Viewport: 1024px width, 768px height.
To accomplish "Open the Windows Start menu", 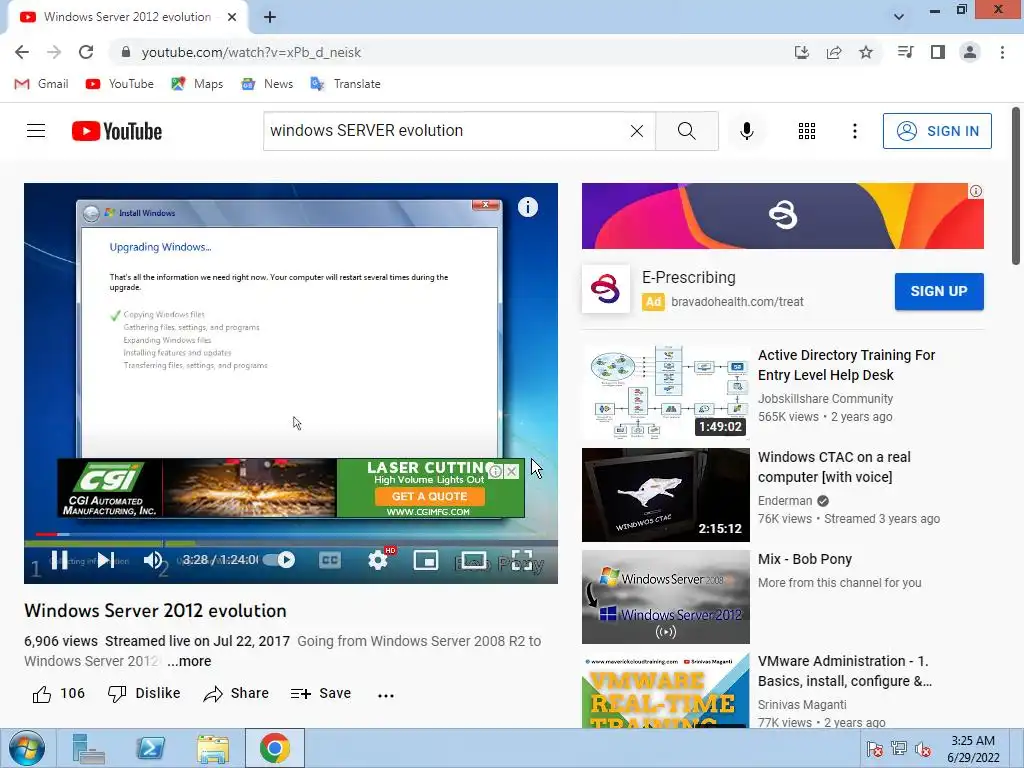I will pyautogui.click(x=27, y=748).
